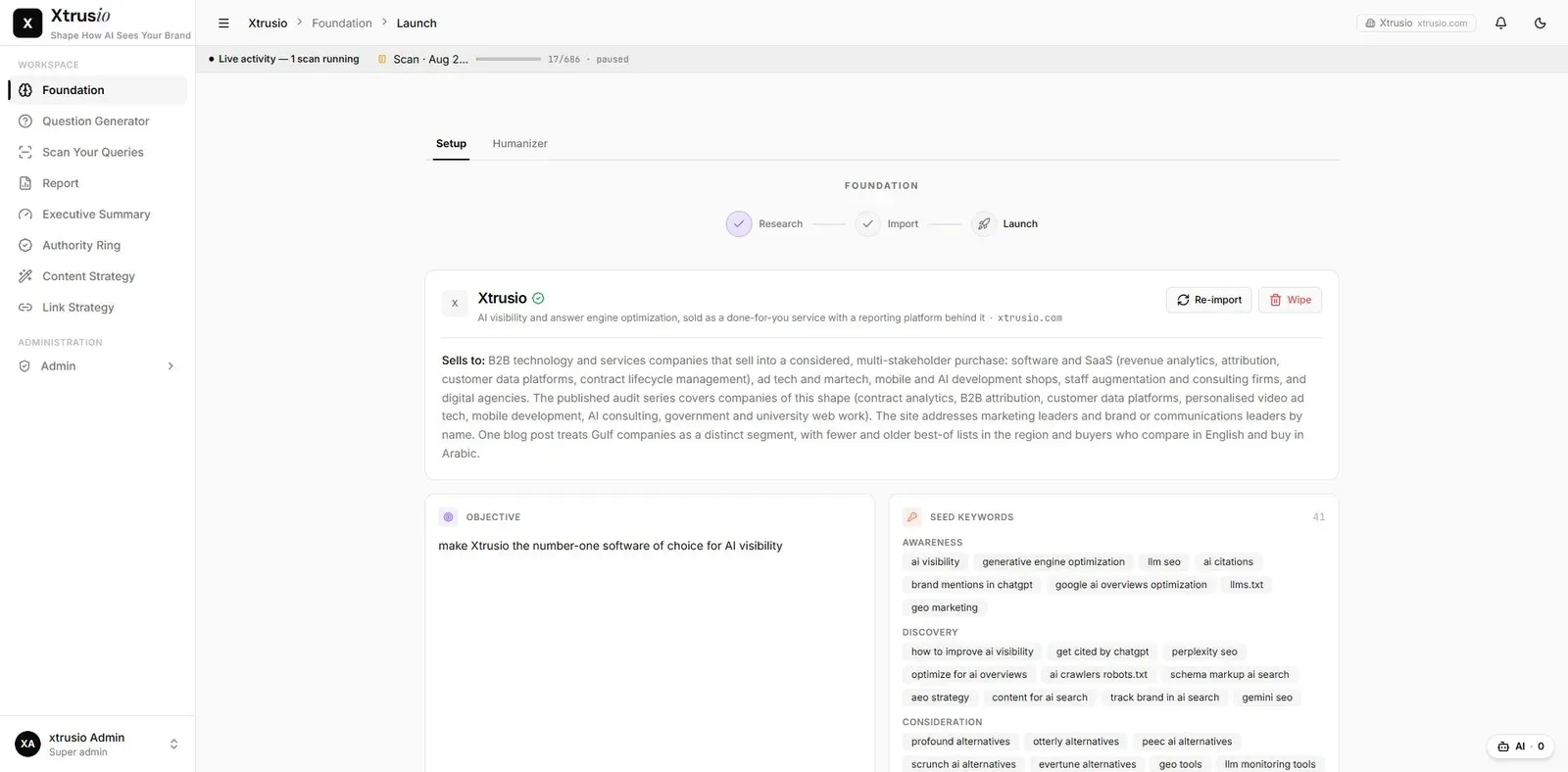Viewport: 1568px width, 772px height.
Task: Click the 'ai citations' keyword chip
Action: pyautogui.click(x=1228, y=562)
